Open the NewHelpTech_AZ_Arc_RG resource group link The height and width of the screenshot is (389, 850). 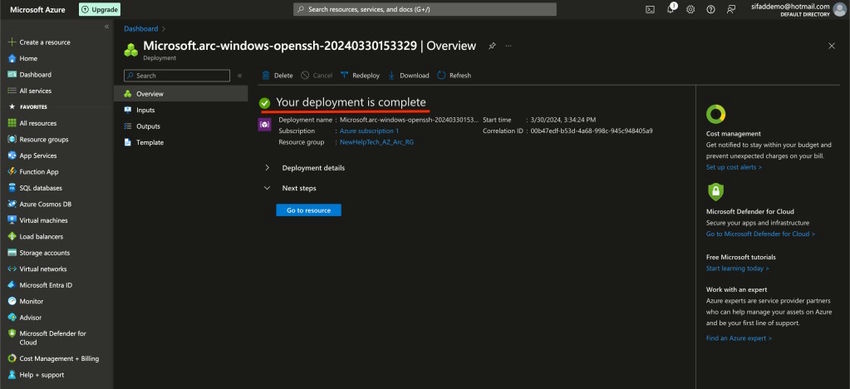point(377,142)
